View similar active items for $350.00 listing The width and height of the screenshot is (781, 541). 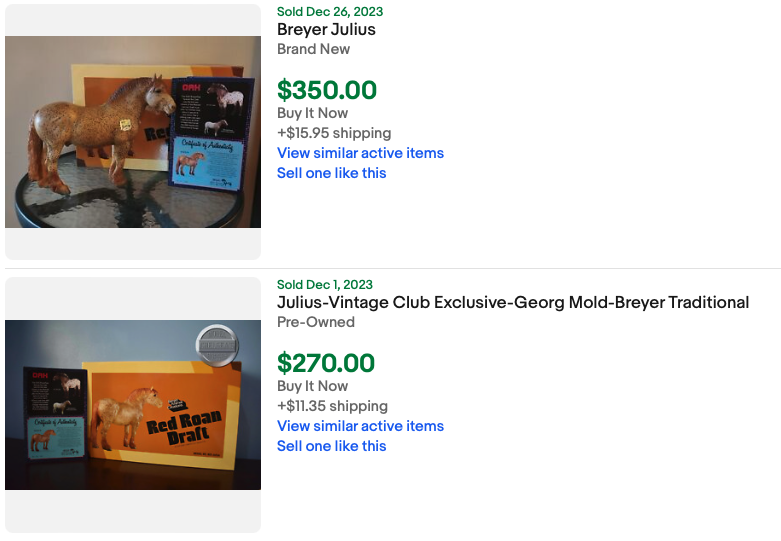click(x=360, y=153)
